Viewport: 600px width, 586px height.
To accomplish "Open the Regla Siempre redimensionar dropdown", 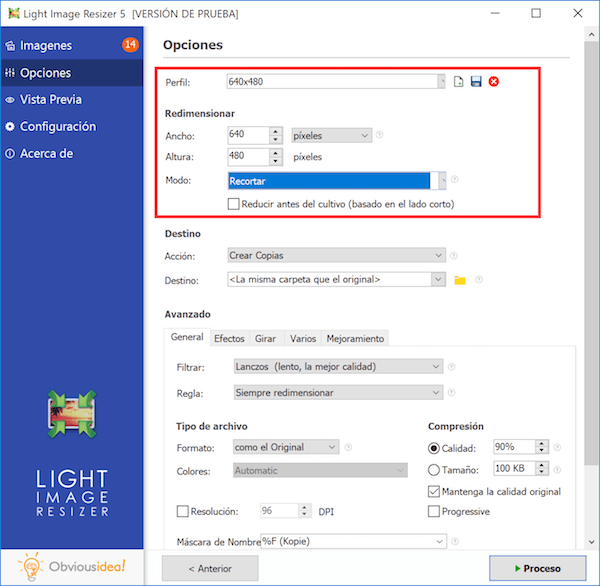I will click(338, 393).
